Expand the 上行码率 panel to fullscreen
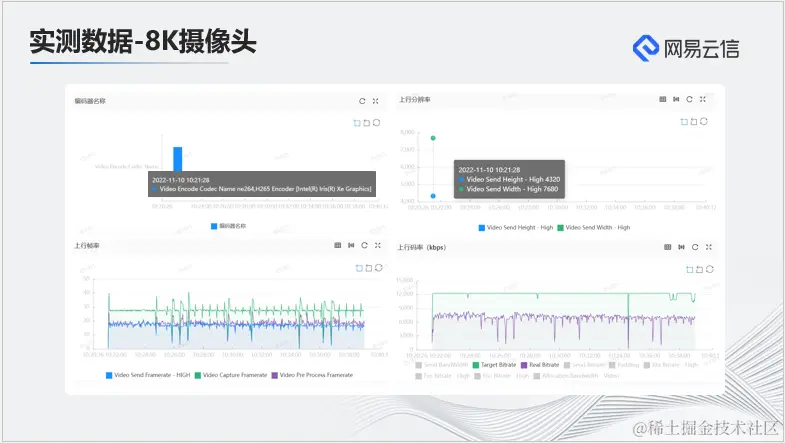This screenshot has height=443, width=785. (x=709, y=247)
